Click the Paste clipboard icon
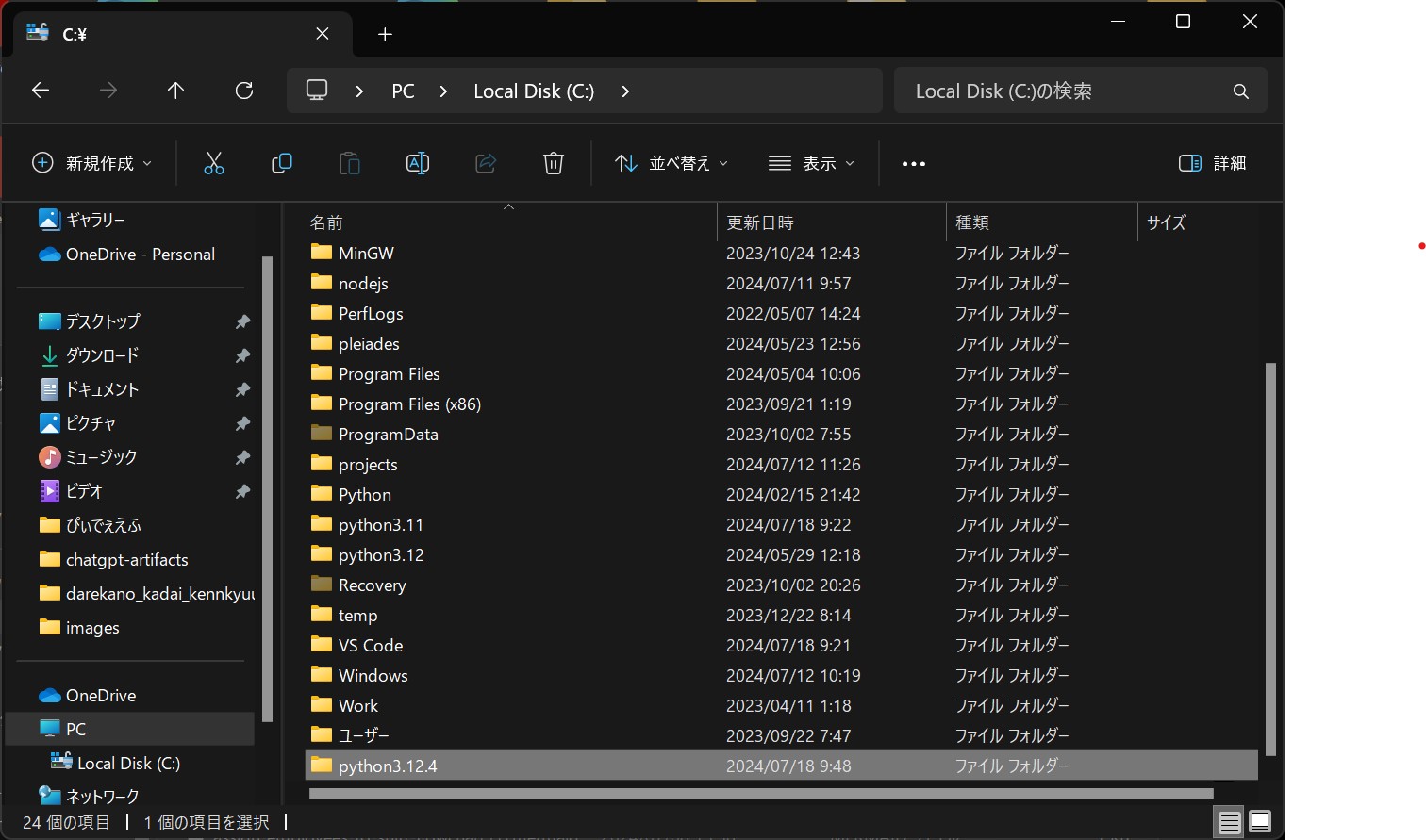The height and width of the screenshot is (840, 1426). click(x=350, y=163)
